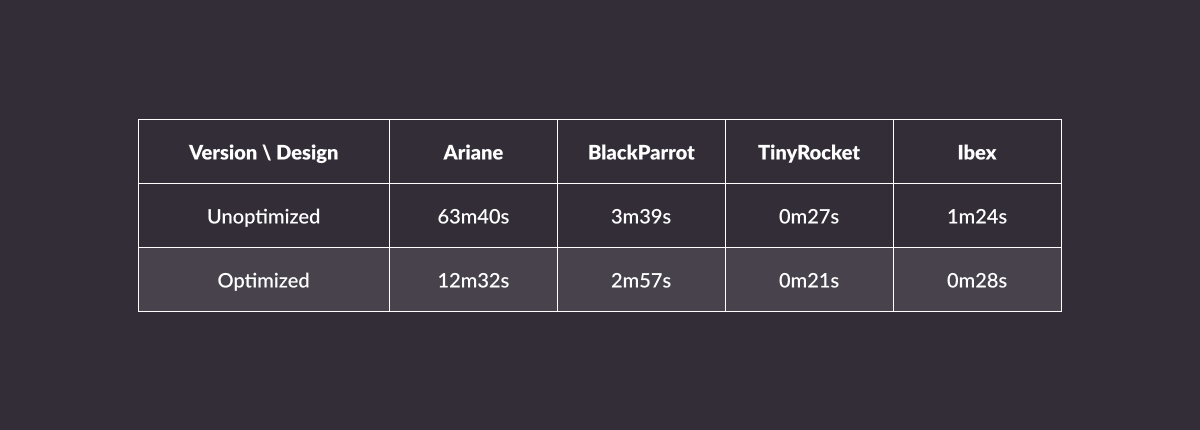This screenshot has height=430, width=1200.
Task: Select Ibex optimized time 0m28s
Action: (x=976, y=280)
